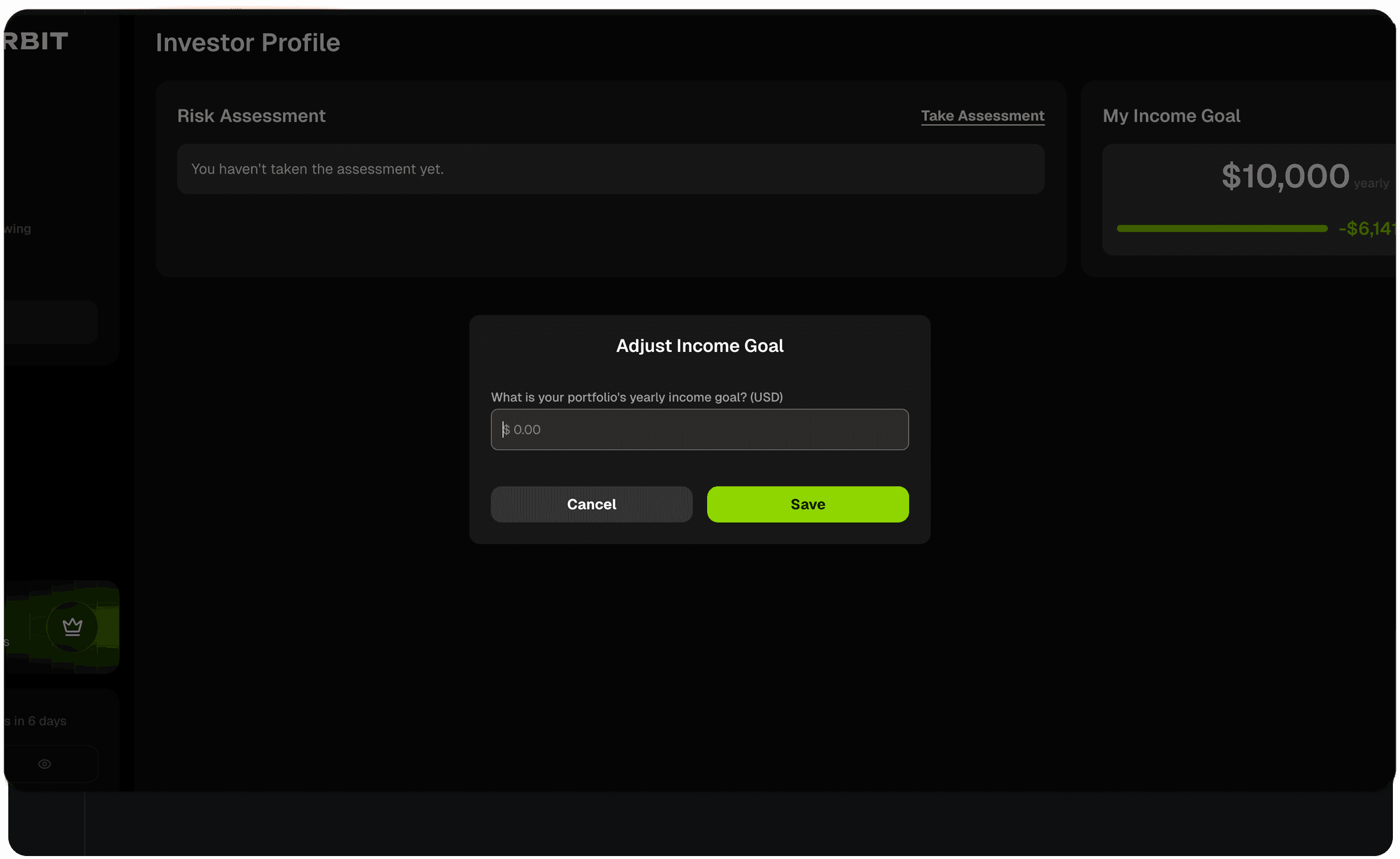This screenshot has height=859, width=1400.
Task: Select the dollar input prefix in the goal field
Action: coord(508,429)
